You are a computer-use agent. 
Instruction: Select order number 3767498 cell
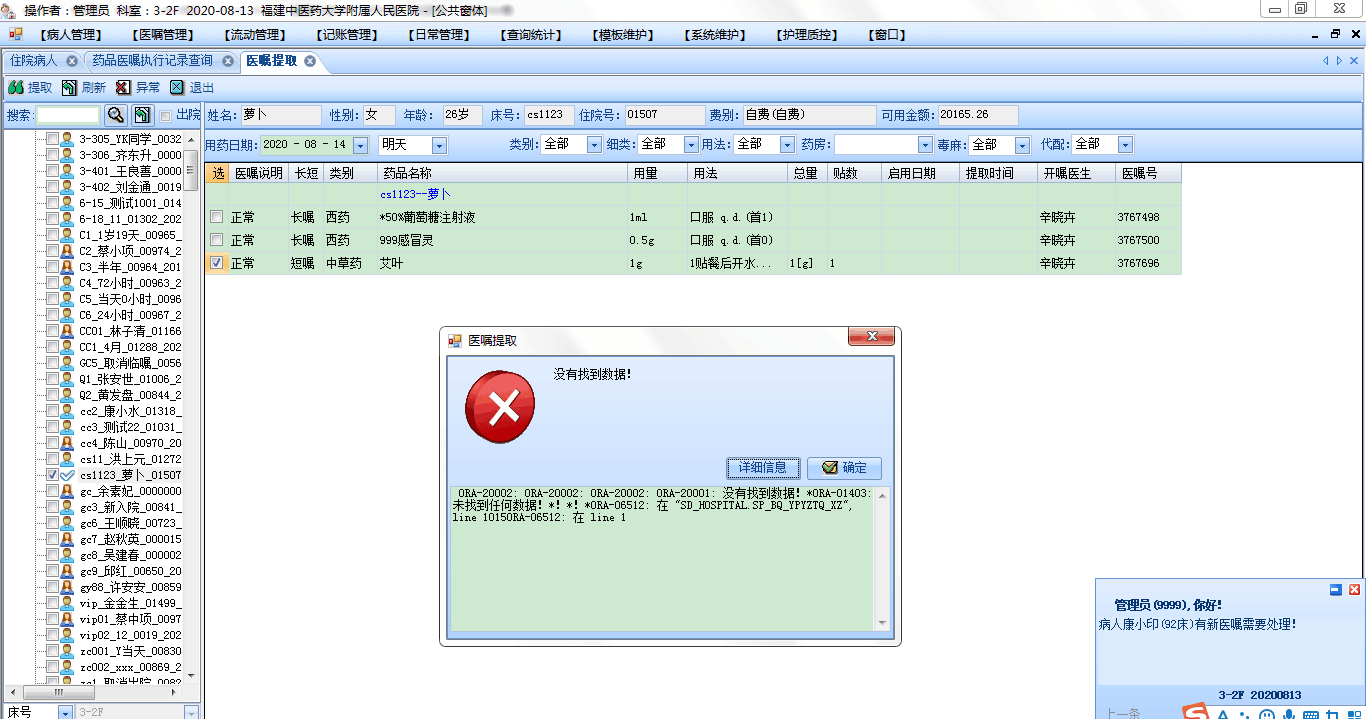coord(1147,217)
